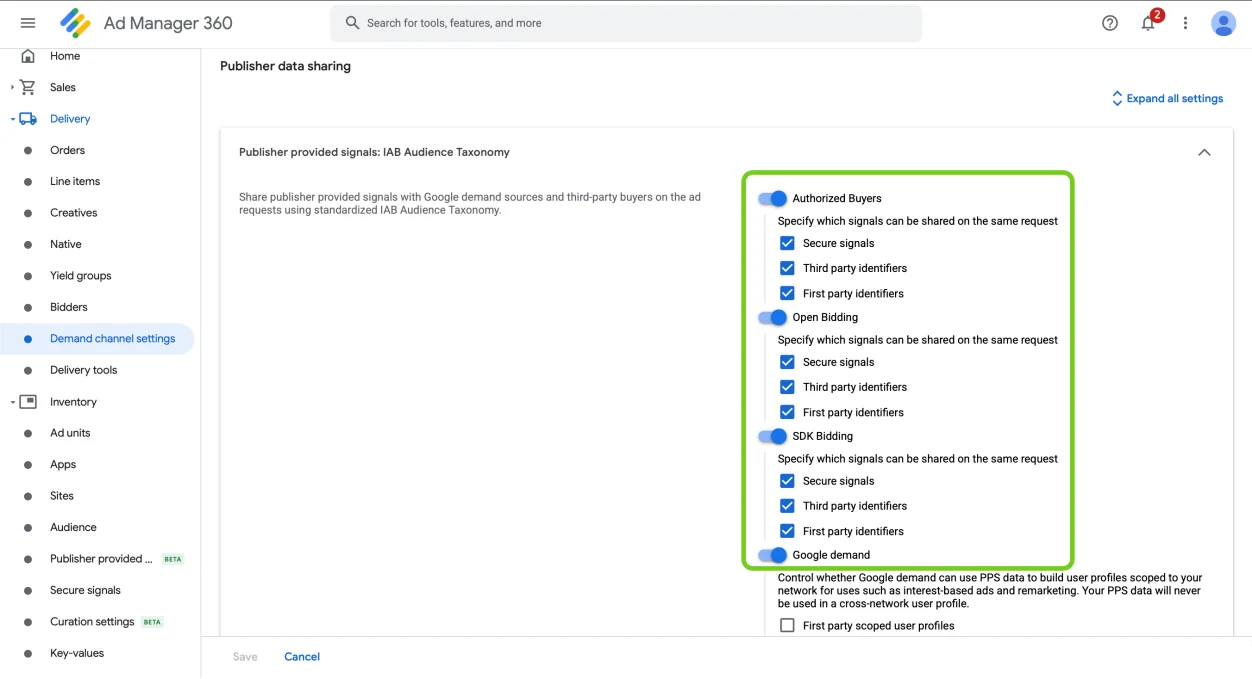This screenshot has height=679, width=1252.
Task: Uncheck Secure signals under Authorized Buyers
Action: tap(787, 243)
